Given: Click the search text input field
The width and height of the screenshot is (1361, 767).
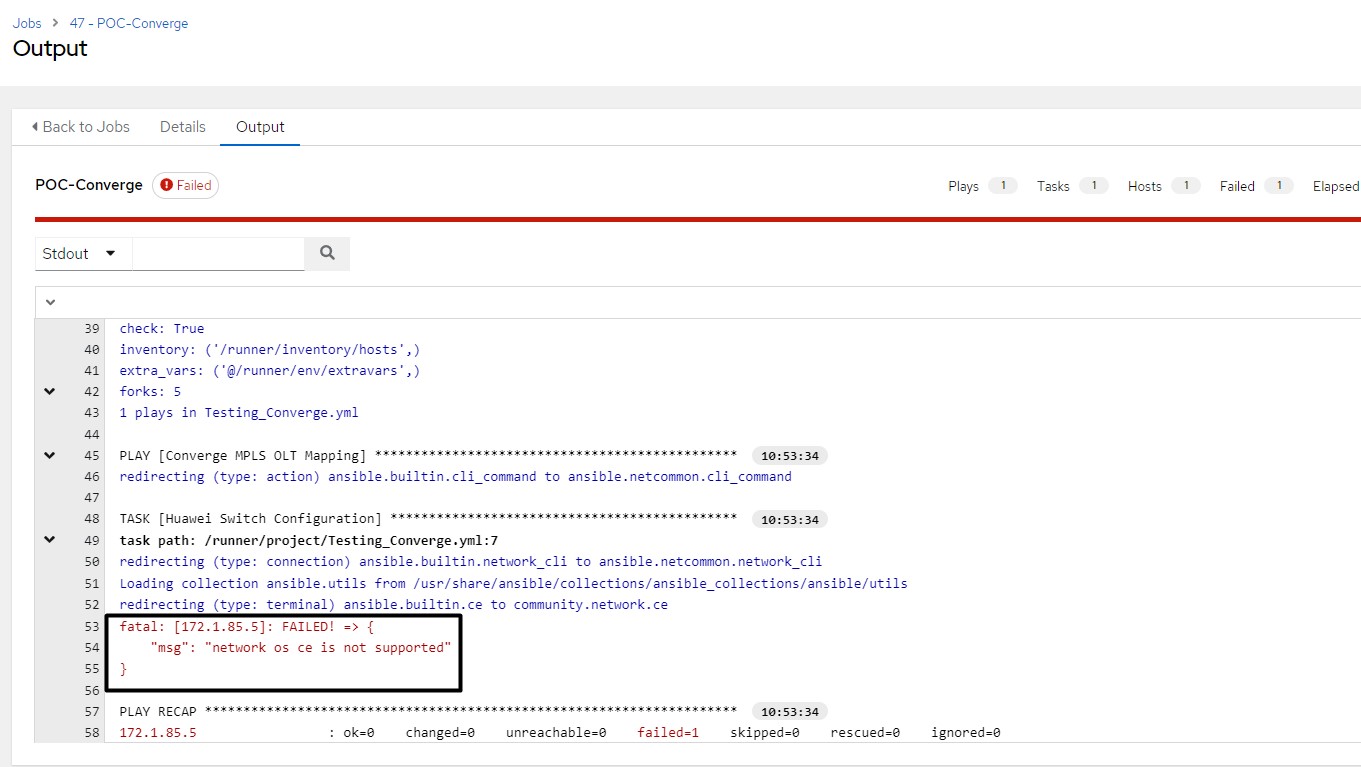Looking at the screenshot, I should pyautogui.click(x=218, y=254).
